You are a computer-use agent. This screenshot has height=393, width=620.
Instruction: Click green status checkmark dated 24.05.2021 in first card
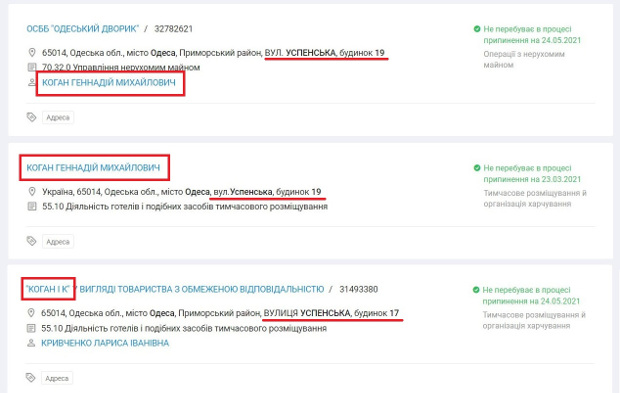tap(477, 29)
